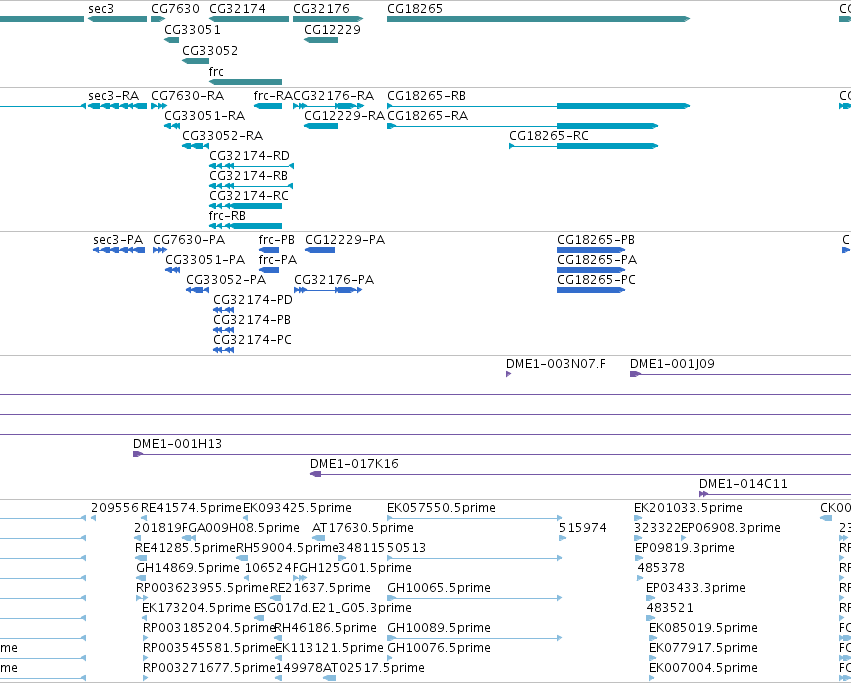
Task: Click the CG7630-PA protein label
Action: pyautogui.click(x=189, y=239)
